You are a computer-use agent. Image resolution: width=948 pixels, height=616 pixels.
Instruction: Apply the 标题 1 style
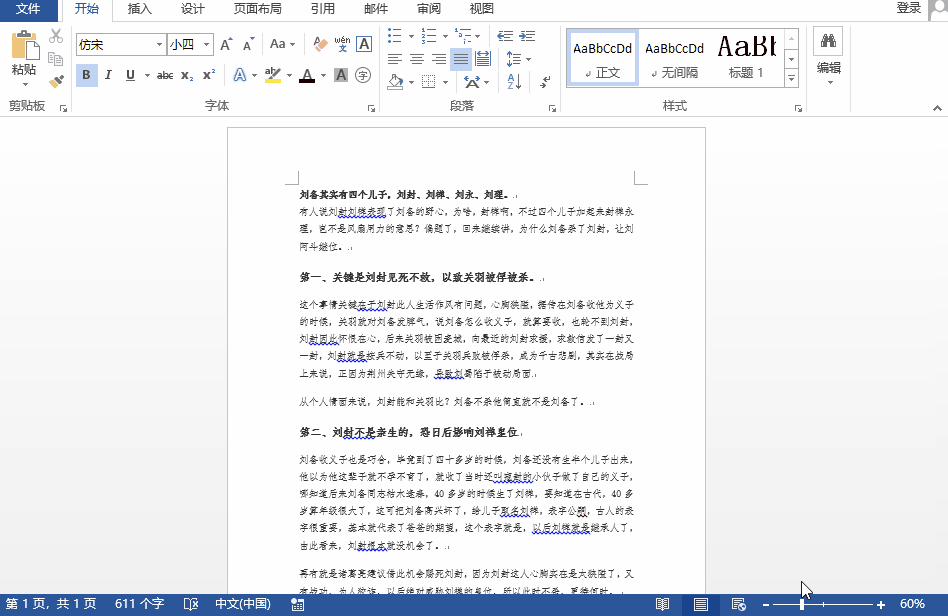(x=746, y=57)
